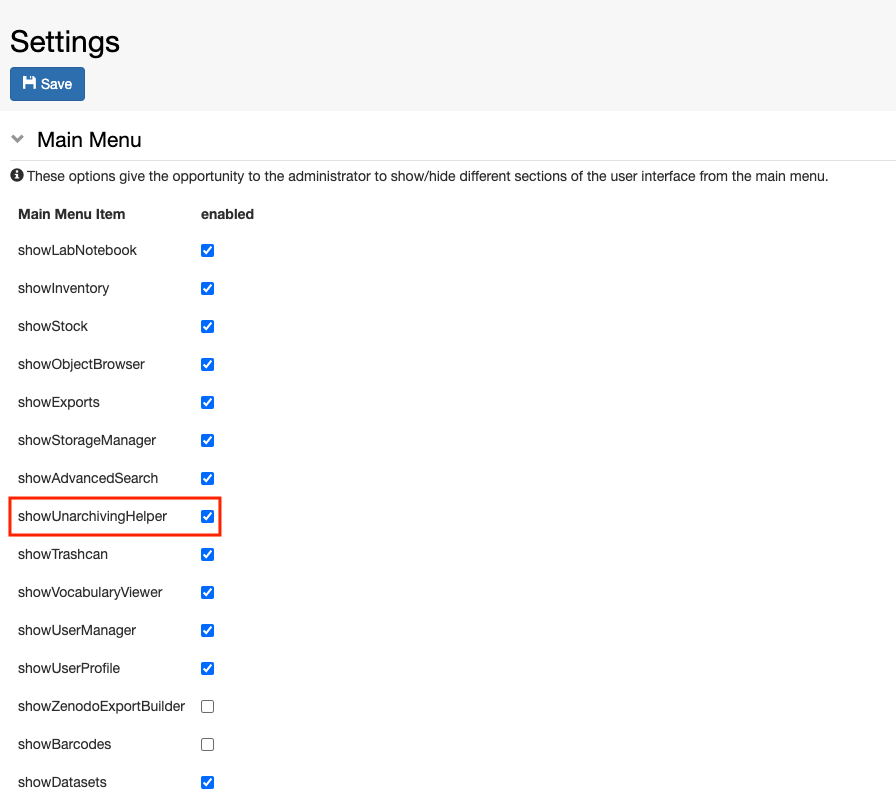The width and height of the screenshot is (896, 801).
Task: Uncheck the showAdvancedSearch checkbox
Action: [207, 478]
